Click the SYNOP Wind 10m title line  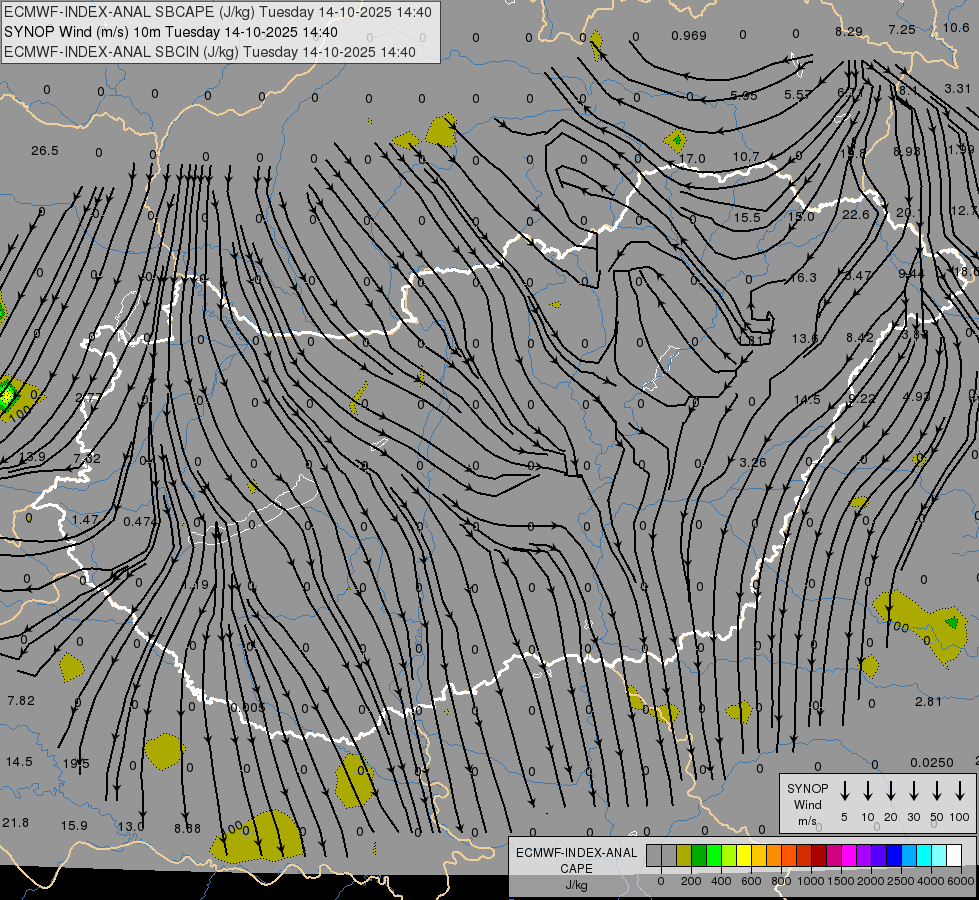coord(171,32)
